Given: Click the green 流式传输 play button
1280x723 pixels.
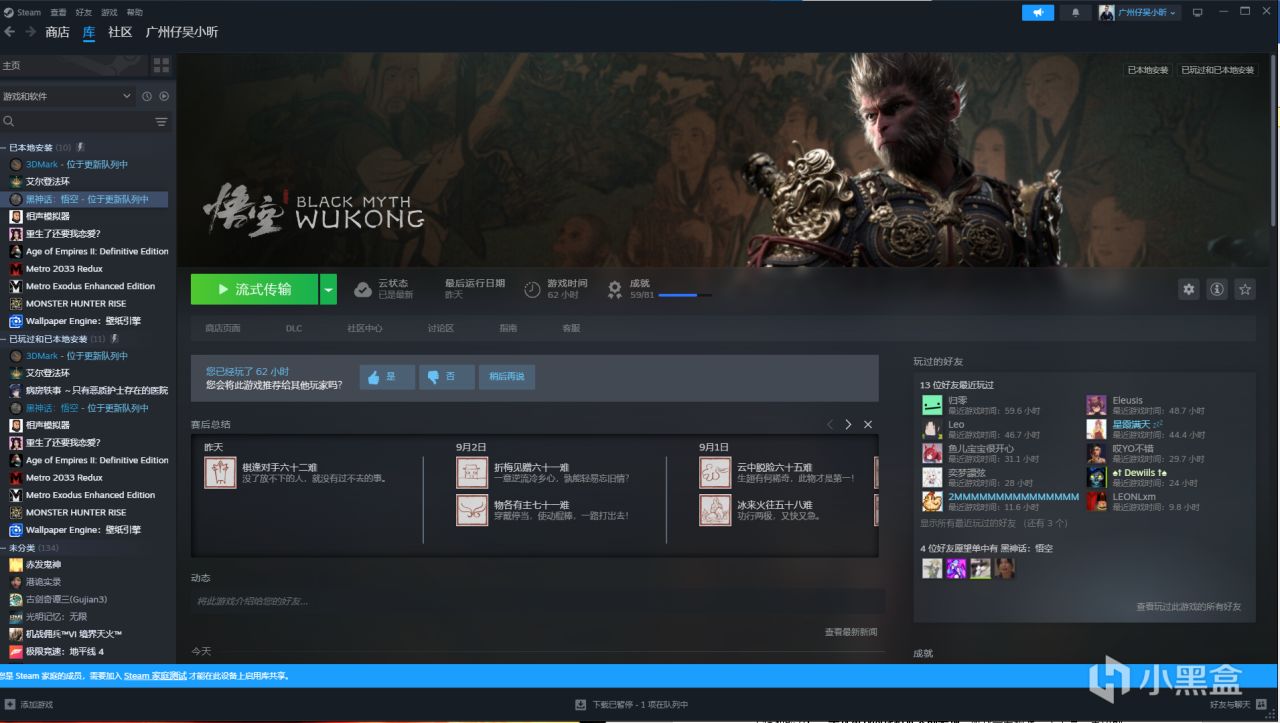Looking at the screenshot, I should [254, 289].
